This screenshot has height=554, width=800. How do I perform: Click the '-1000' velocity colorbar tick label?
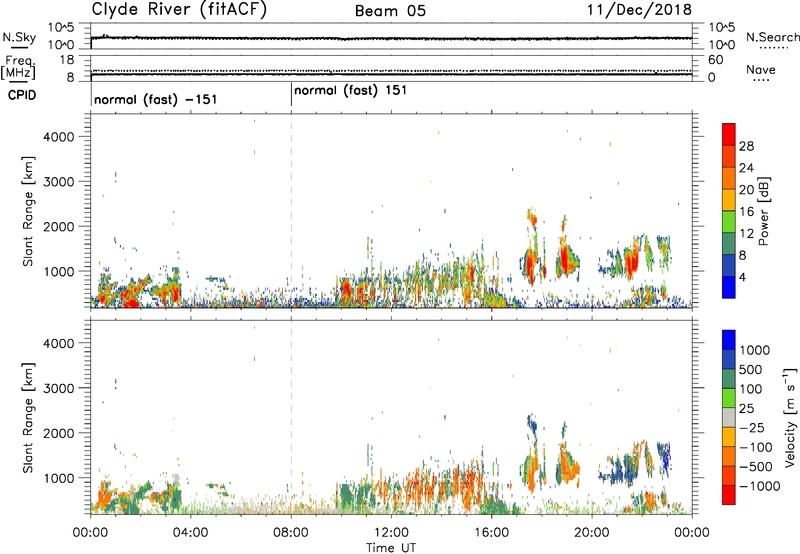(760, 486)
